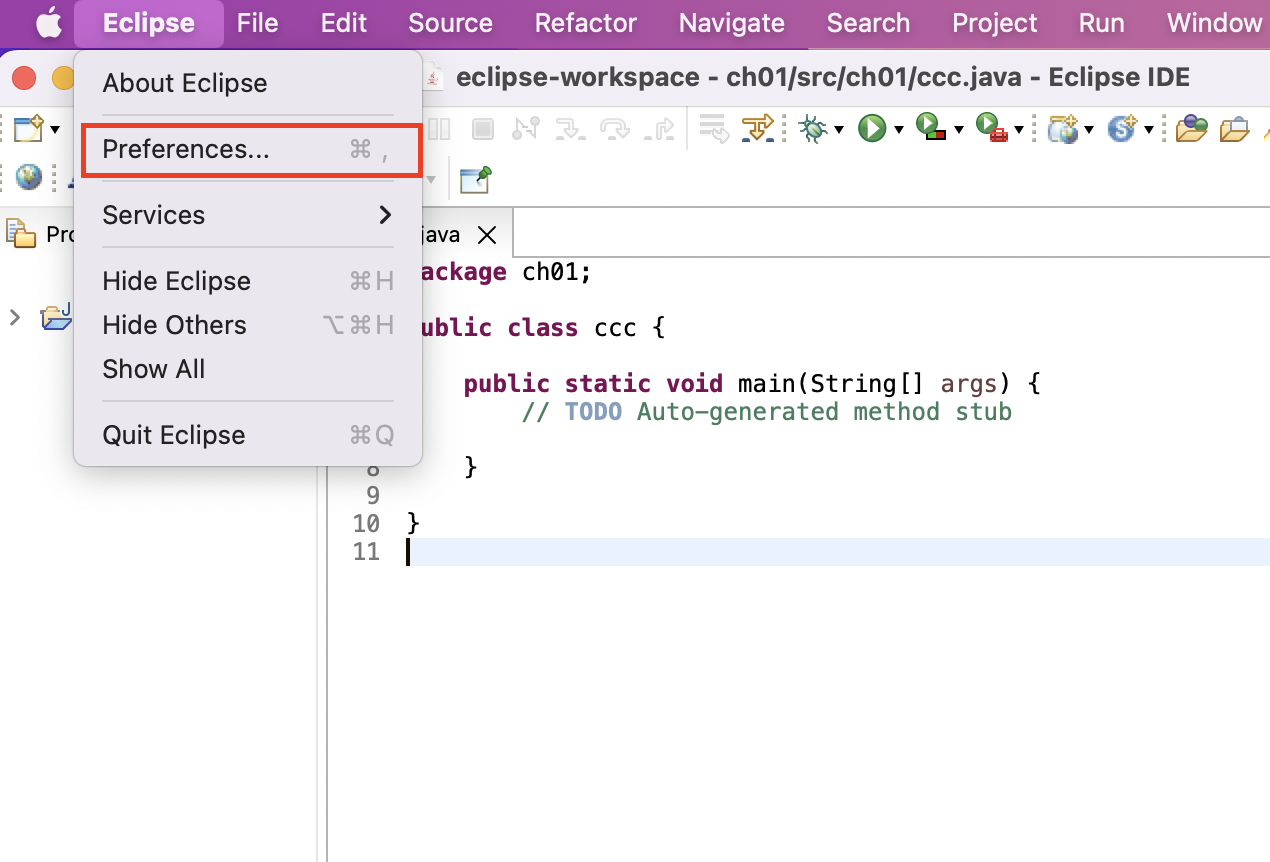
Task: Click the TODO comment text
Action: [x=593, y=412]
